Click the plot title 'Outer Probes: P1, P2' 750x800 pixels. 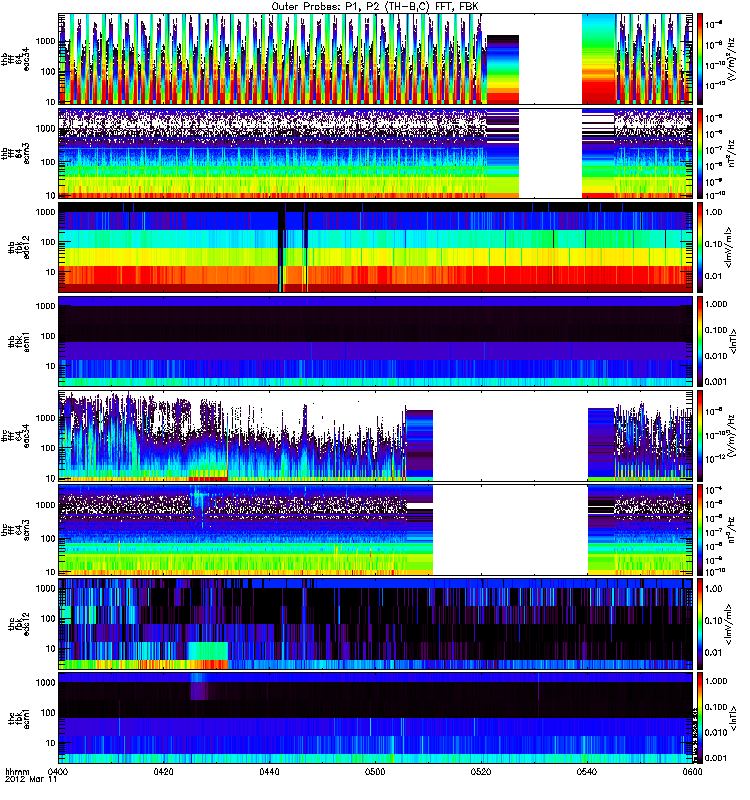pos(374,6)
